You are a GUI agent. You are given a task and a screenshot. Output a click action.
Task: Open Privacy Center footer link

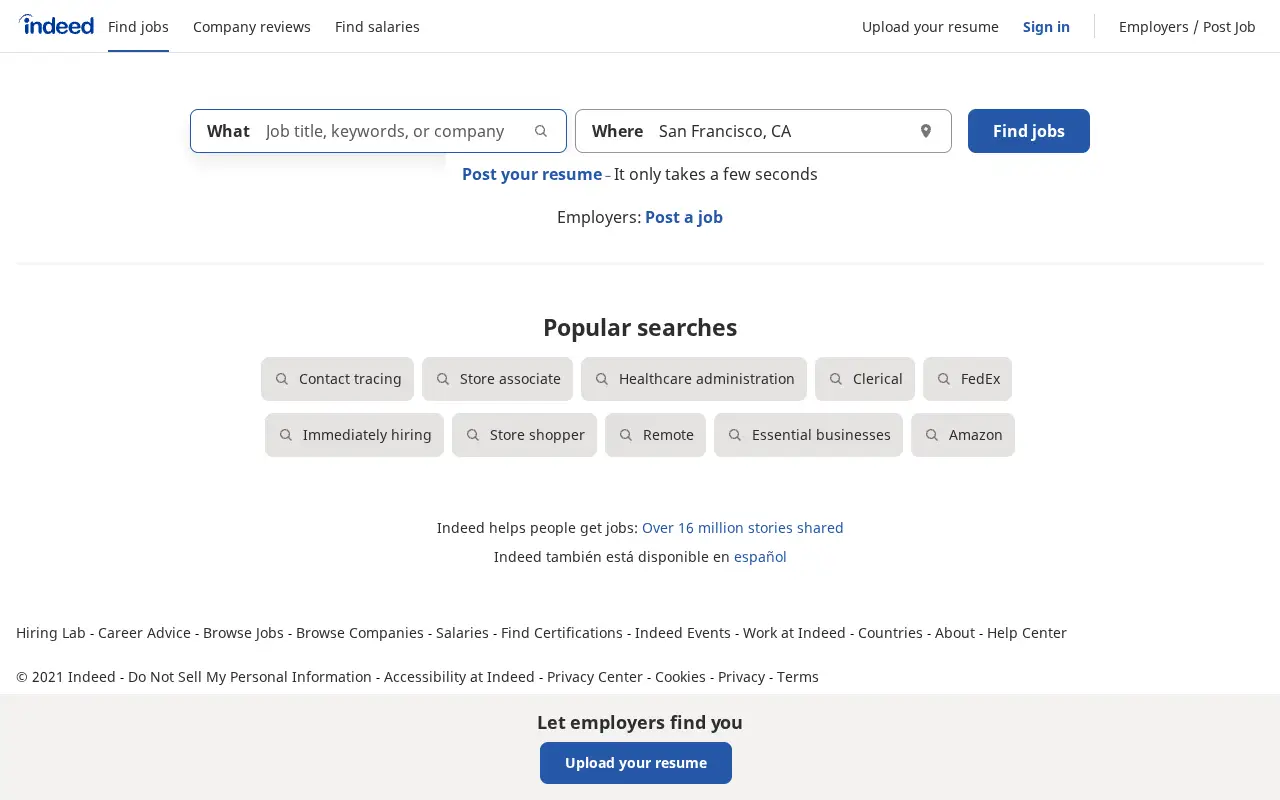click(595, 677)
